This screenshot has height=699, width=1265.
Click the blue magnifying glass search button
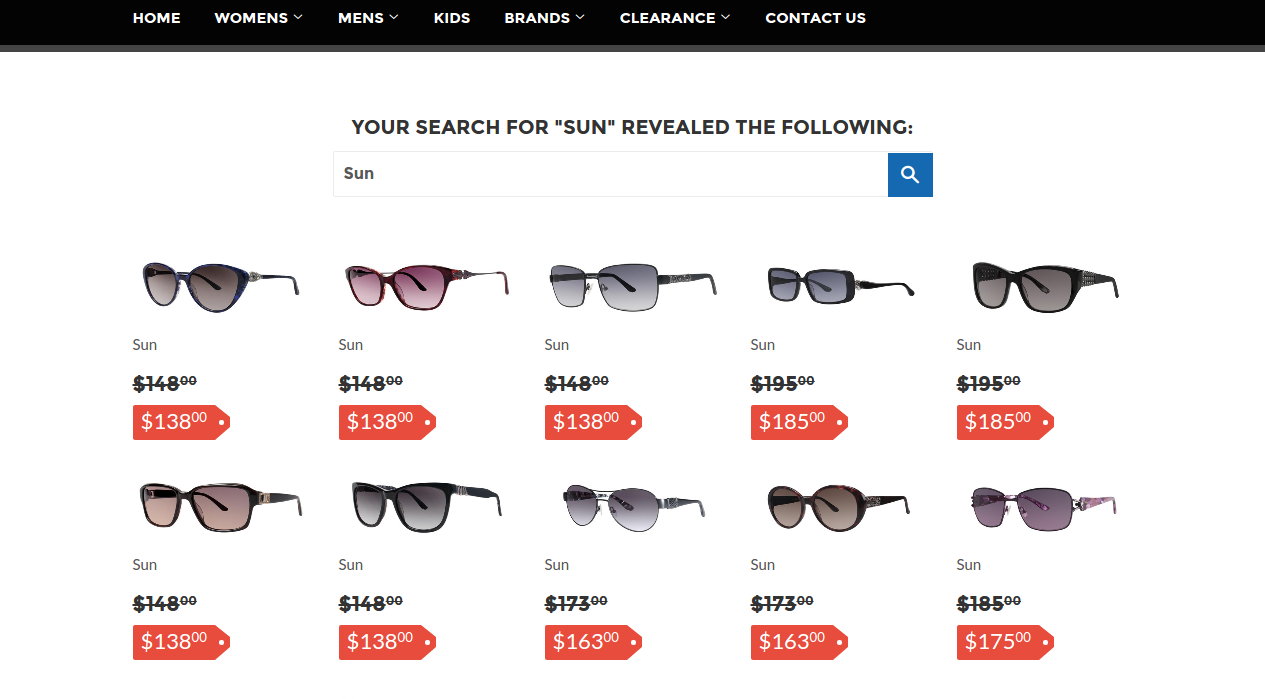[x=910, y=175]
